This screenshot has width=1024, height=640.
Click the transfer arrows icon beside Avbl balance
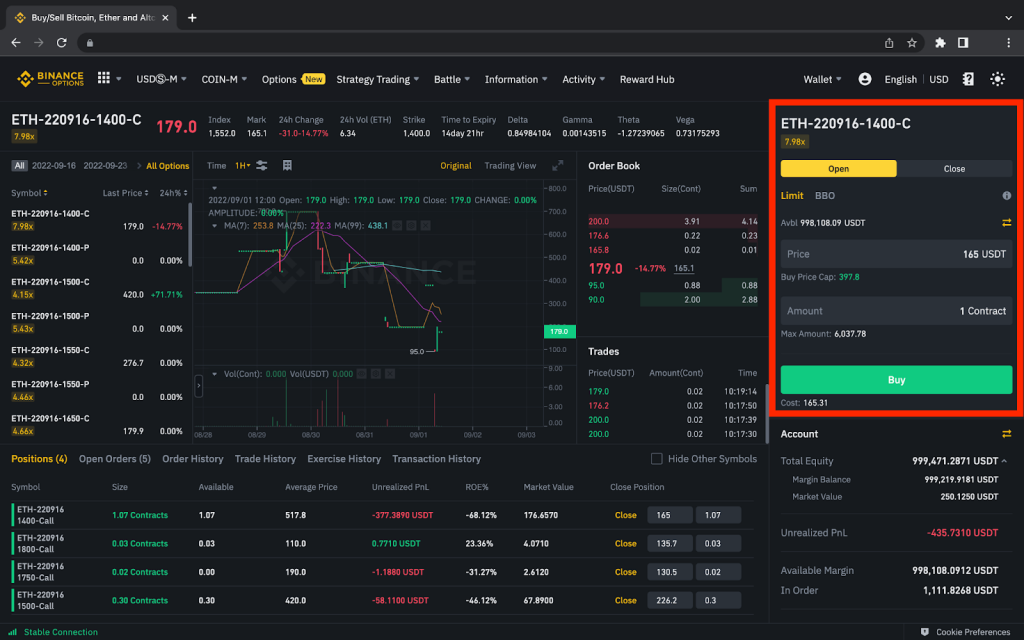[1008, 222]
